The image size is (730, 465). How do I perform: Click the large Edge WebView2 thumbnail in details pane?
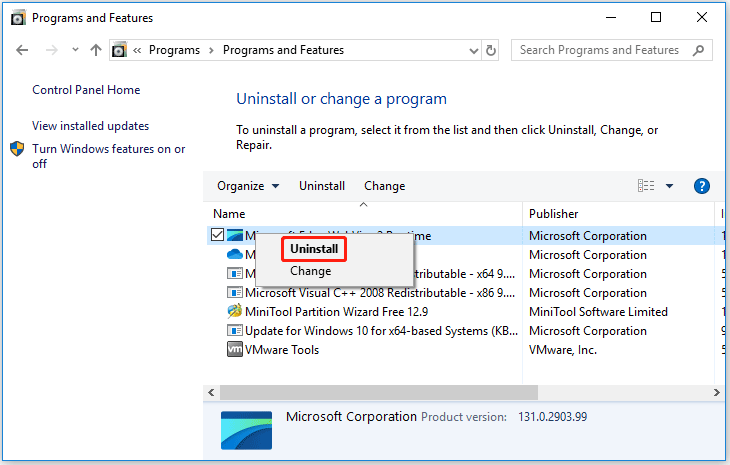(246, 430)
